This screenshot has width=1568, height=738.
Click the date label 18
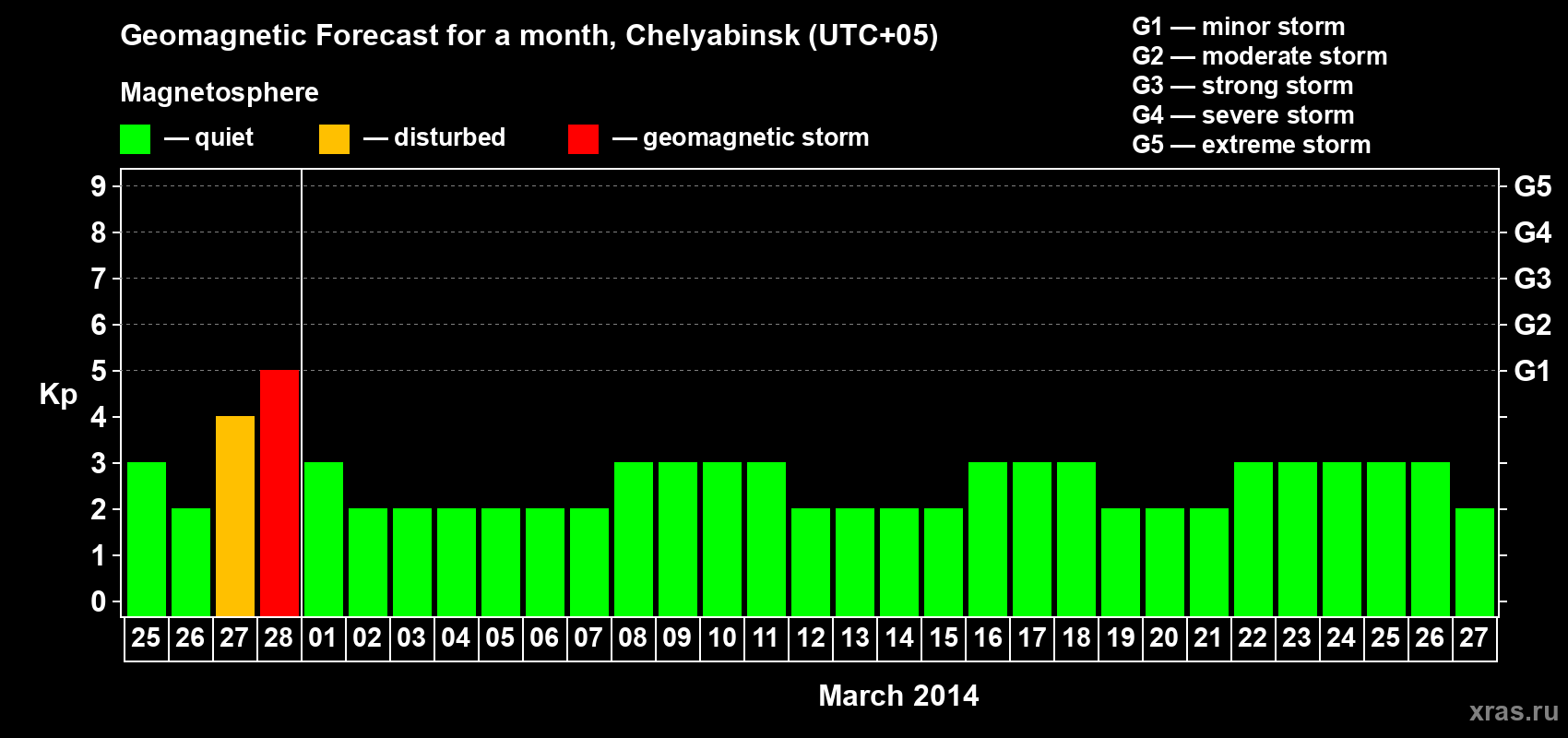[1076, 638]
